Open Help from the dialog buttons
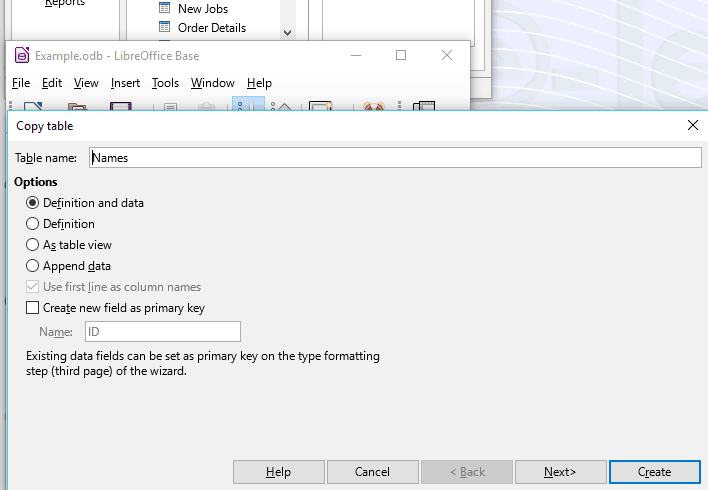 point(279,472)
